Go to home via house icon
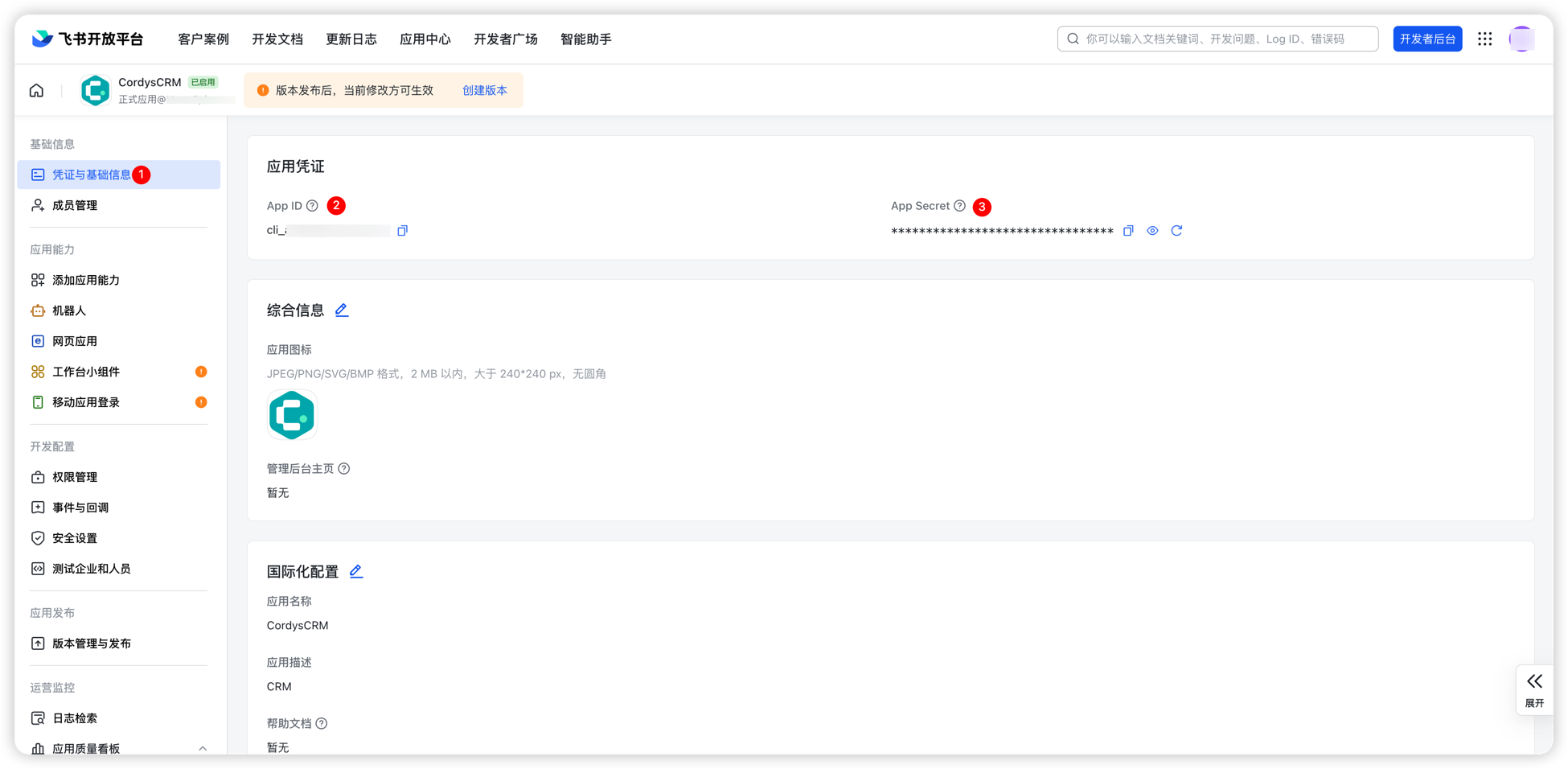 (37, 90)
